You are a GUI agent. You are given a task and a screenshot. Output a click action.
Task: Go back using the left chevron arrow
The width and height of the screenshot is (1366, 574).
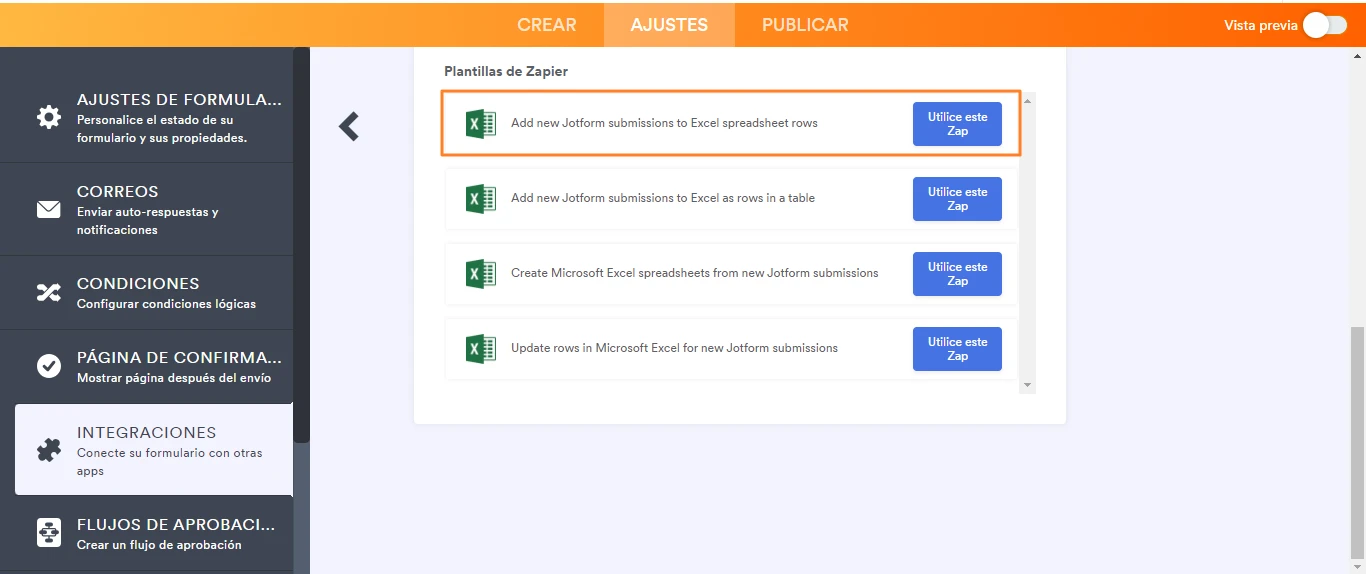pos(349,126)
